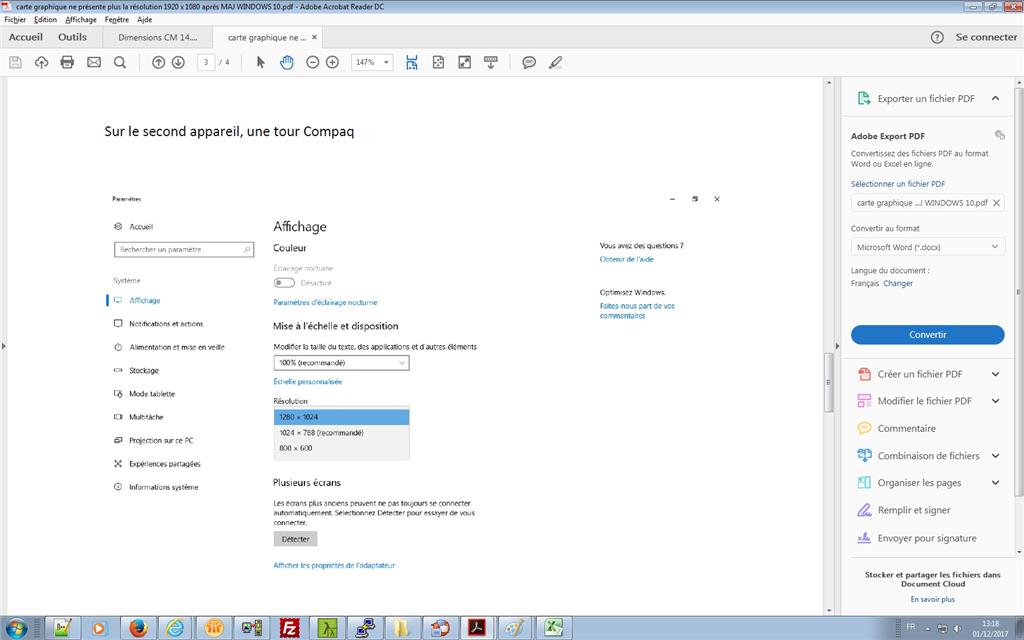Click Sélectionner un fichier PDF link
This screenshot has height=640, width=1024.
pyautogui.click(x=898, y=184)
